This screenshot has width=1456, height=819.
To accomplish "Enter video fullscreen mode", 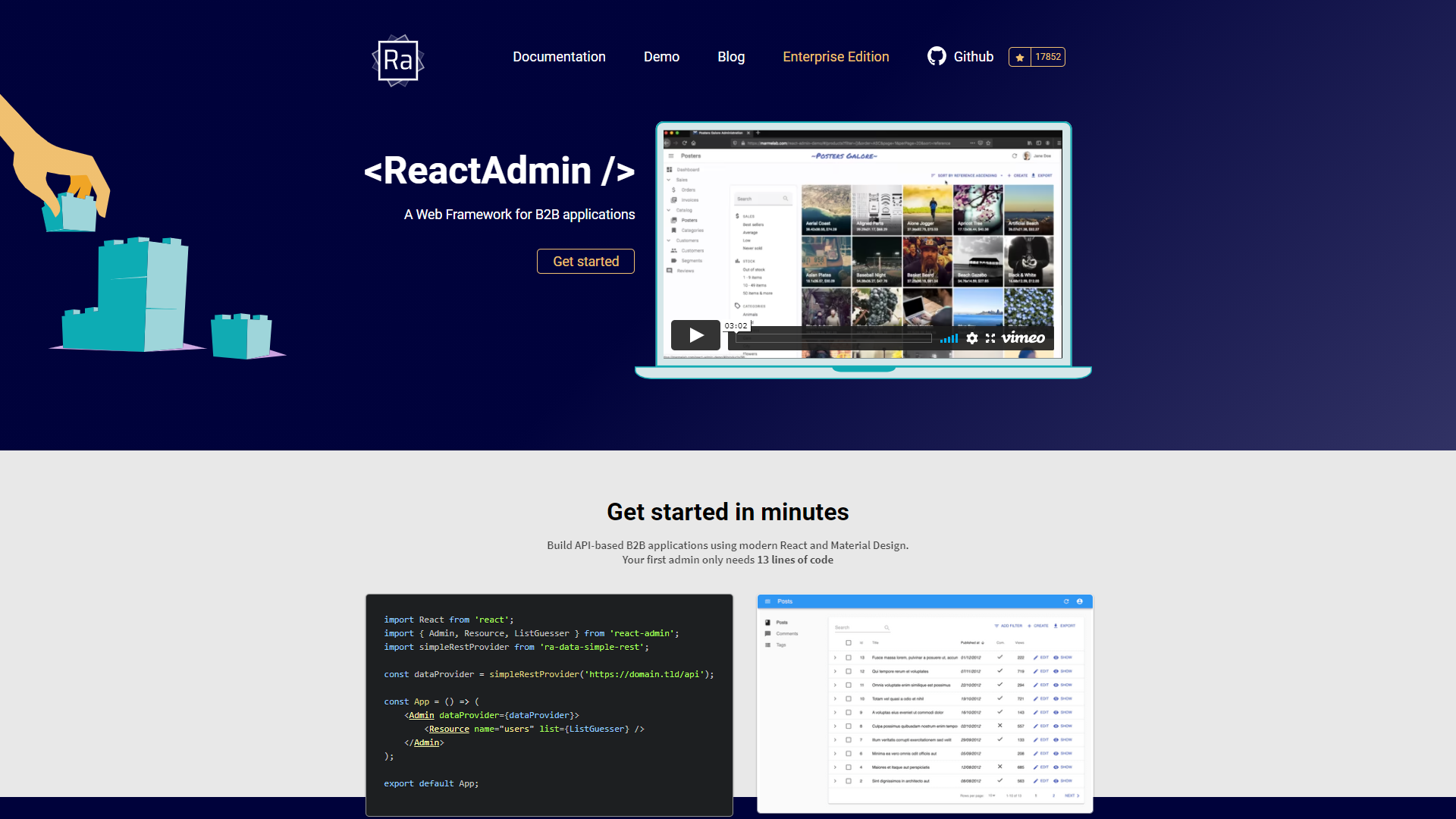I will (x=990, y=338).
